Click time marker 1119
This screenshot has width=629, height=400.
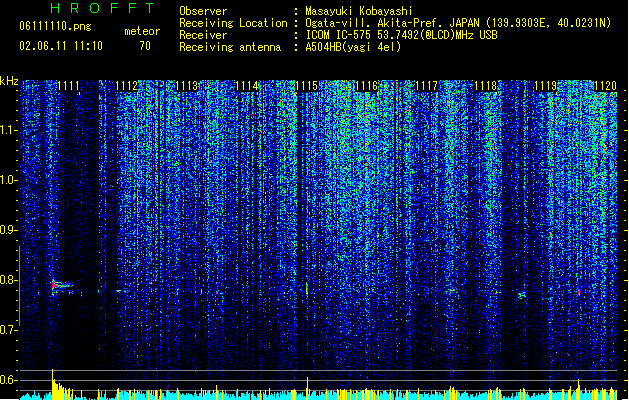coord(546,86)
